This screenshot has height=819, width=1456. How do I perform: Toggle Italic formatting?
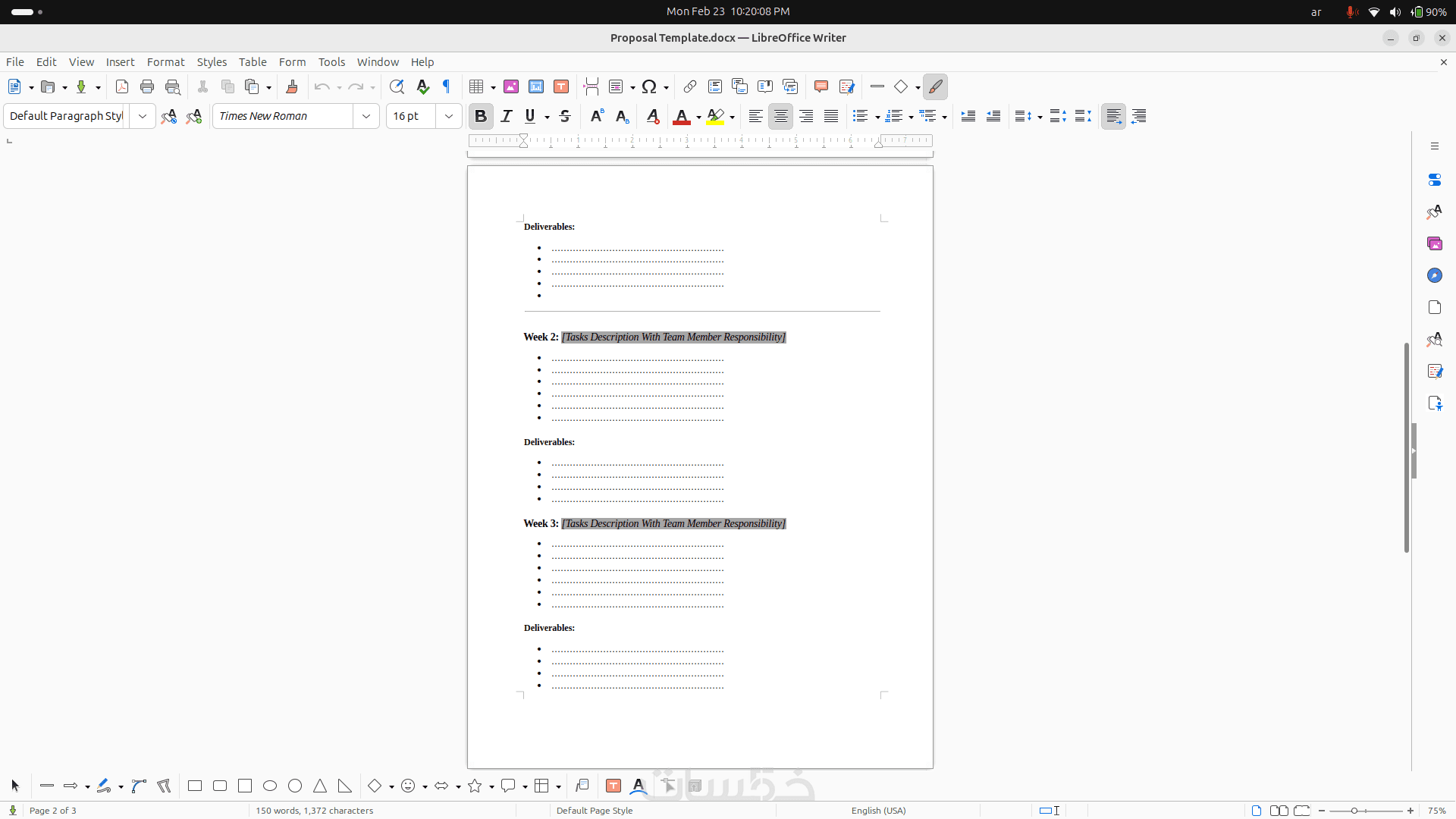(507, 116)
